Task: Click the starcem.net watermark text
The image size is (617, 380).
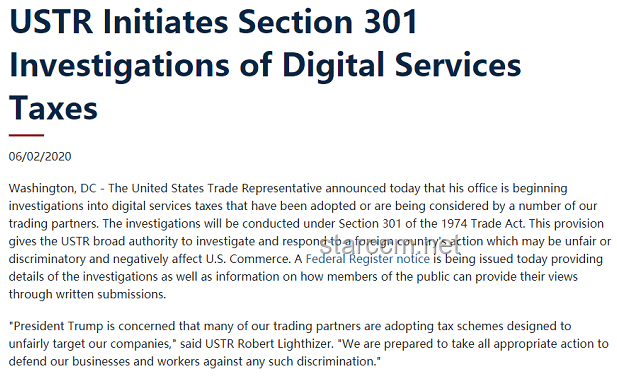Action: tap(390, 247)
